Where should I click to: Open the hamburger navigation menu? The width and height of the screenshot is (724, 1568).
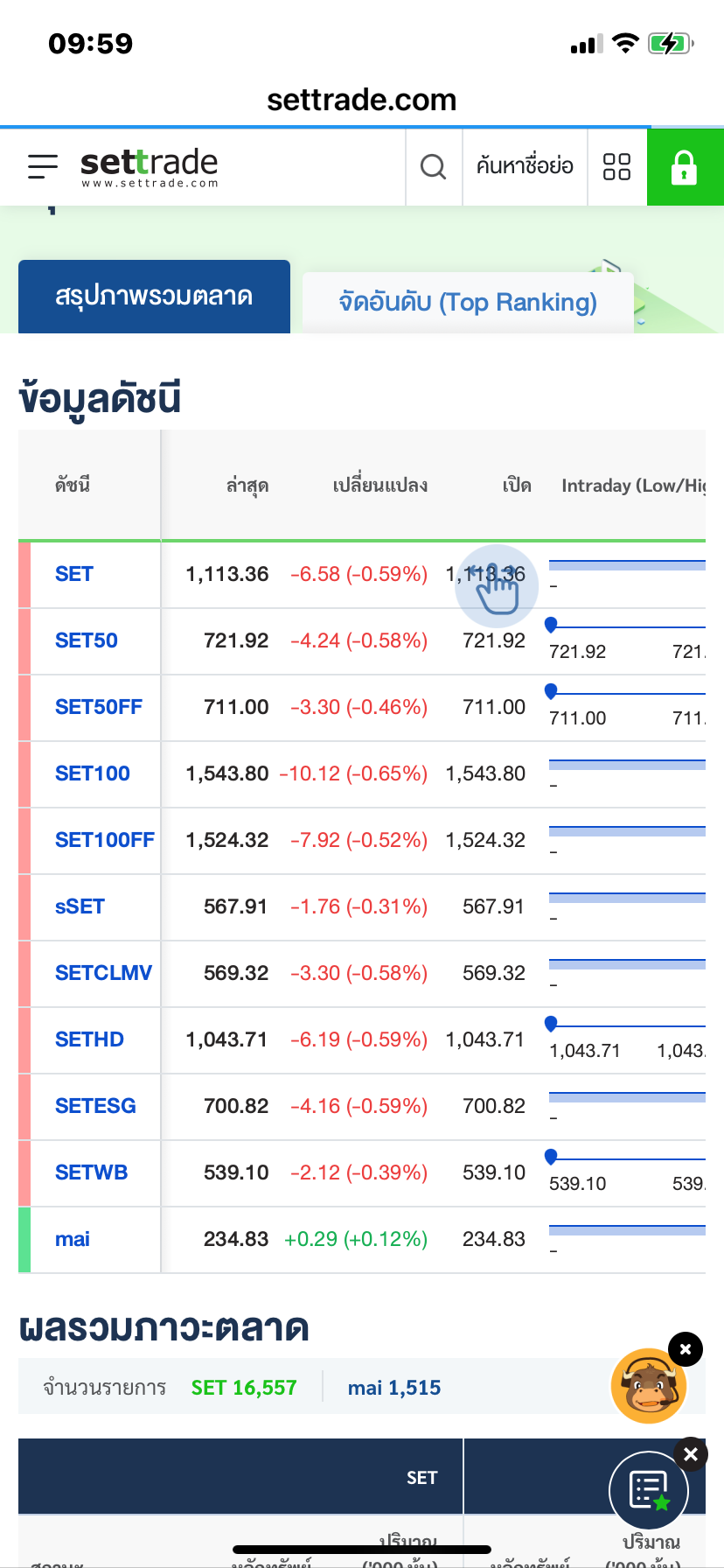coord(42,166)
